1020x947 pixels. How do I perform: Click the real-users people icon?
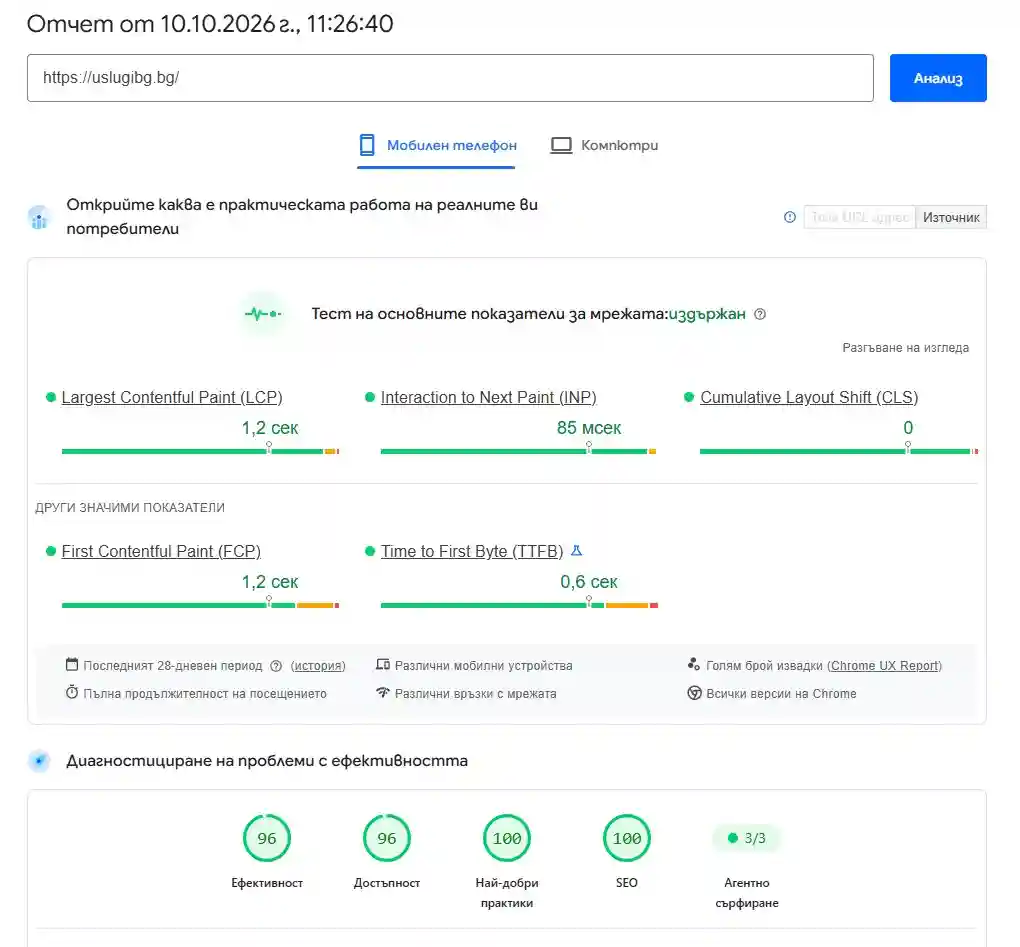click(x=39, y=218)
